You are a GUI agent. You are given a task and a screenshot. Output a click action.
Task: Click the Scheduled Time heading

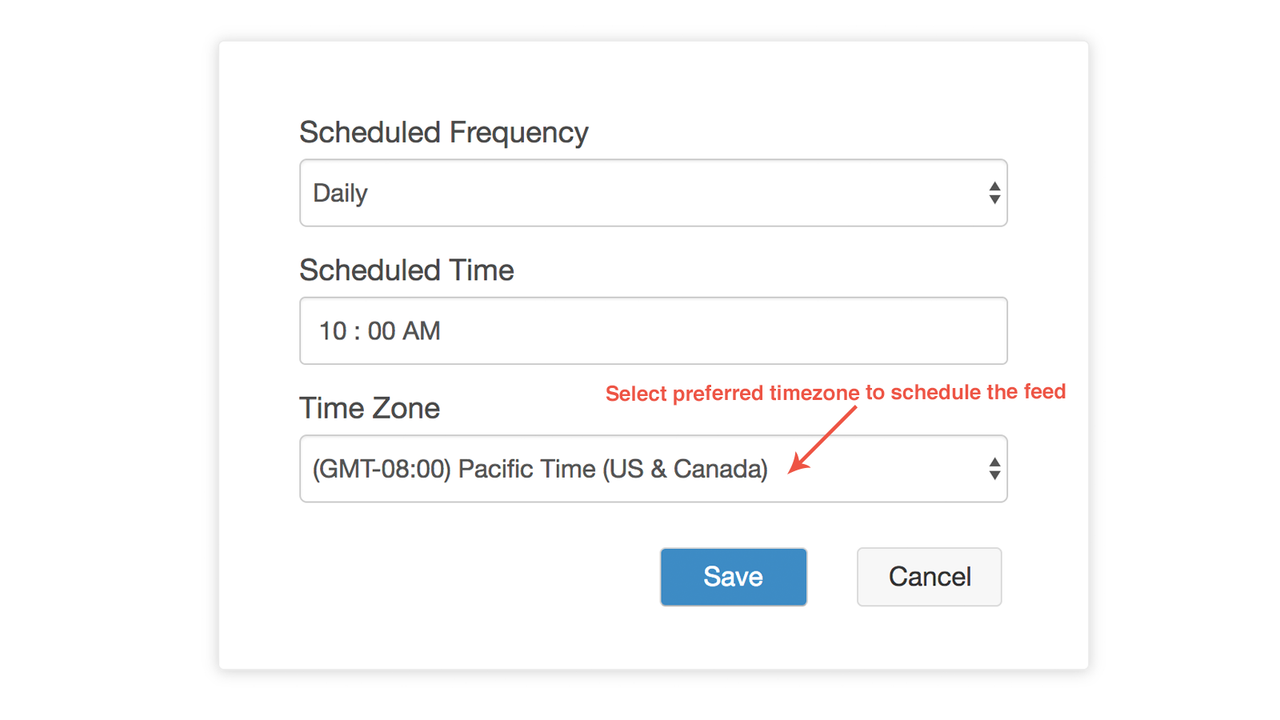(406, 269)
